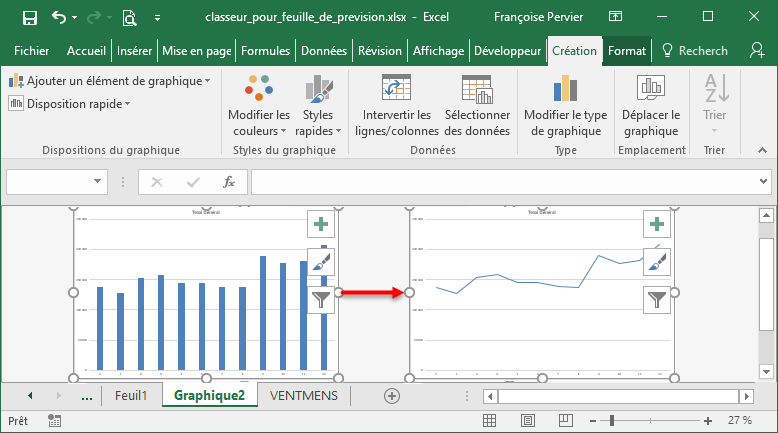
Task: Open chart filter on line chart
Action: point(657,298)
